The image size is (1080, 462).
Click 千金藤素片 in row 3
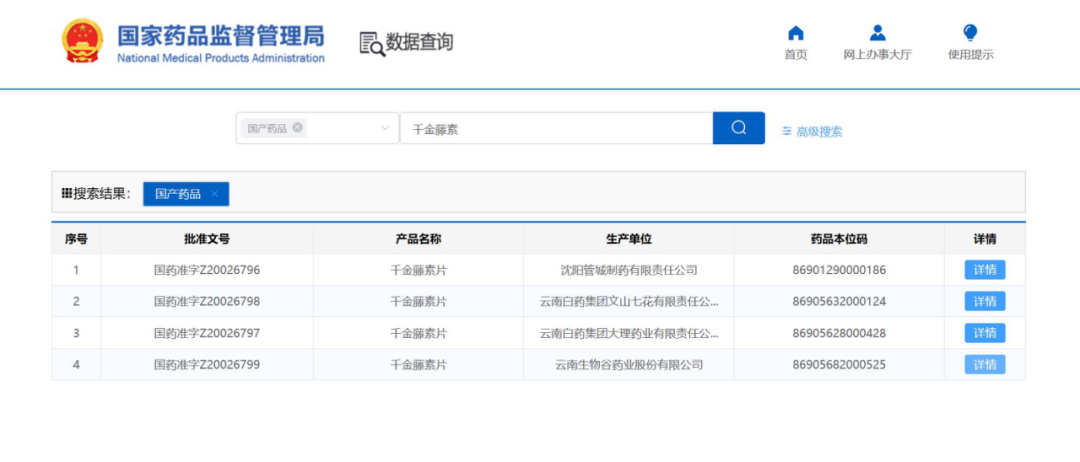[x=418, y=333]
